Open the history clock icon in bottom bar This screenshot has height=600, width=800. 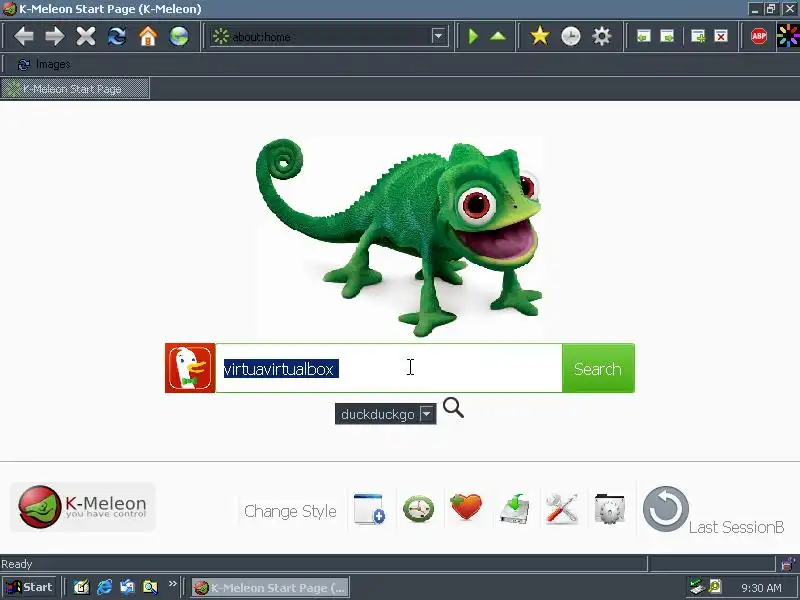[x=418, y=509]
